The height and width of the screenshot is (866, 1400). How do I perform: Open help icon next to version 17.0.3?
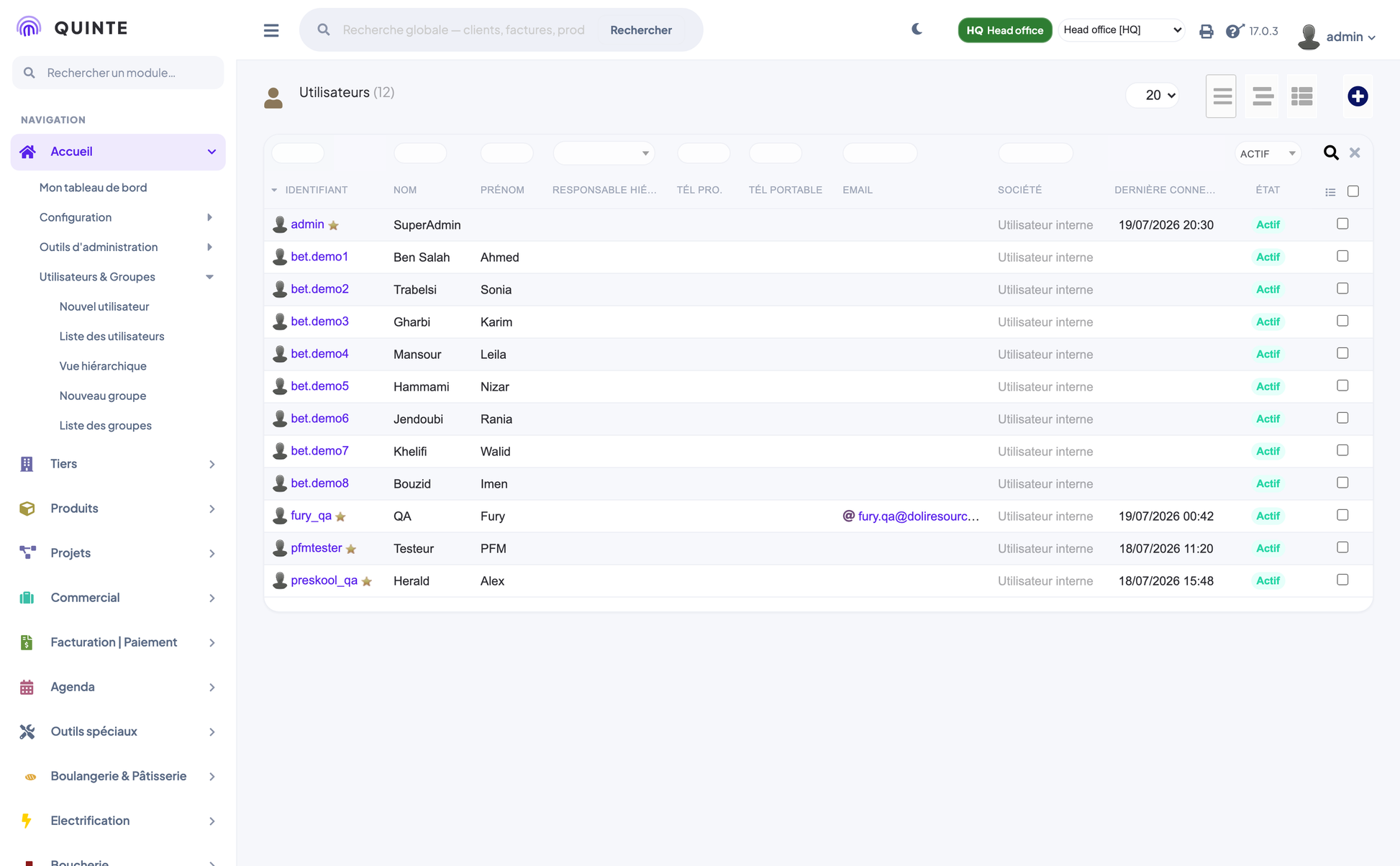coord(1235,31)
